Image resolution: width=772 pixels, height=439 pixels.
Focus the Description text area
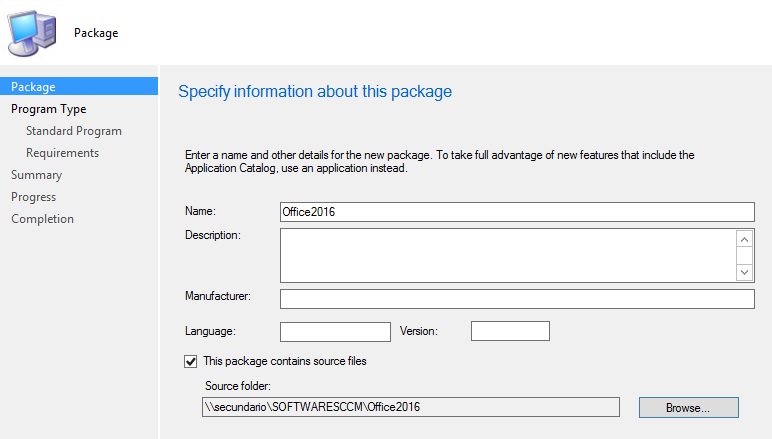pos(507,255)
